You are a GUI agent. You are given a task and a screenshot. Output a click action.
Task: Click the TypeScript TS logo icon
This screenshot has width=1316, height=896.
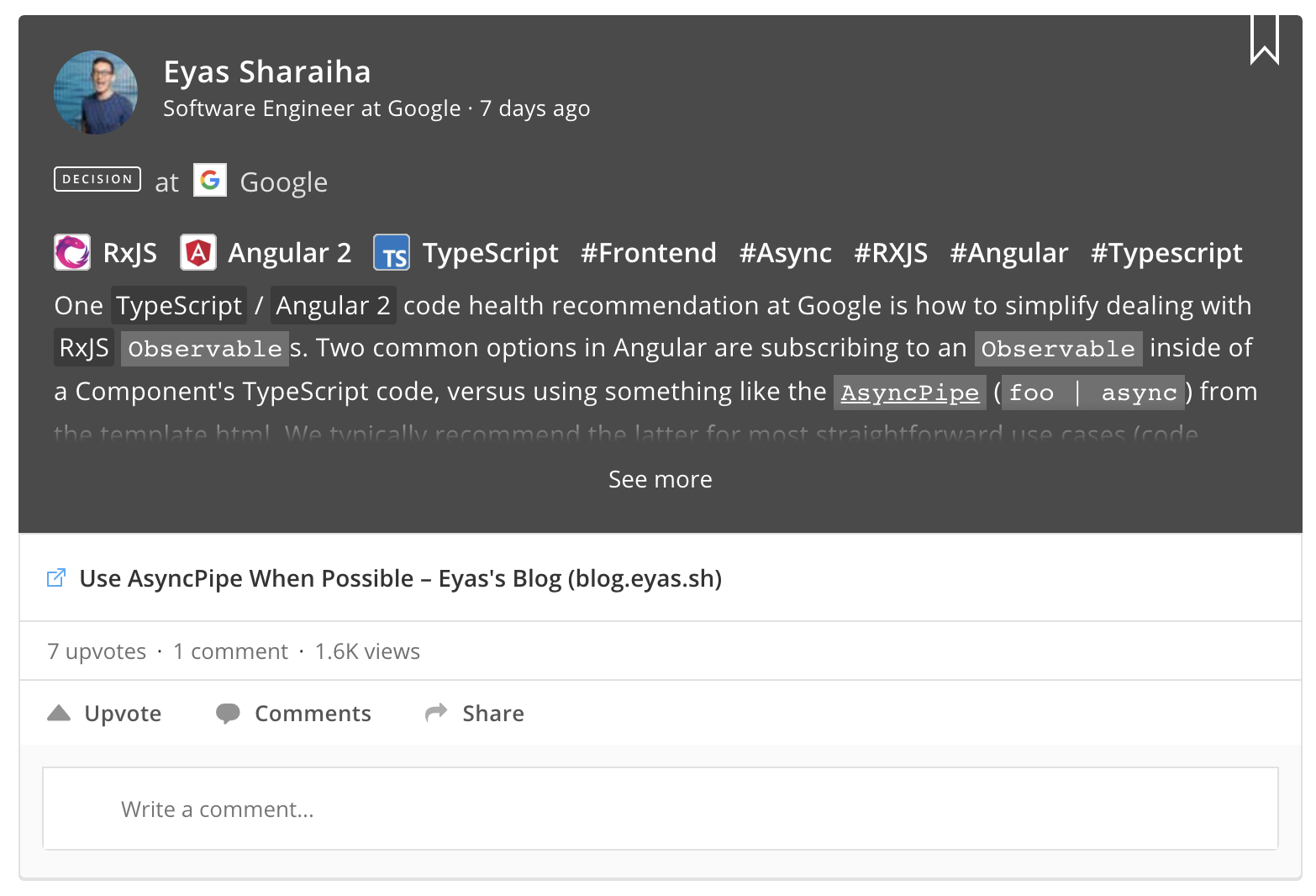click(x=392, y=252)
